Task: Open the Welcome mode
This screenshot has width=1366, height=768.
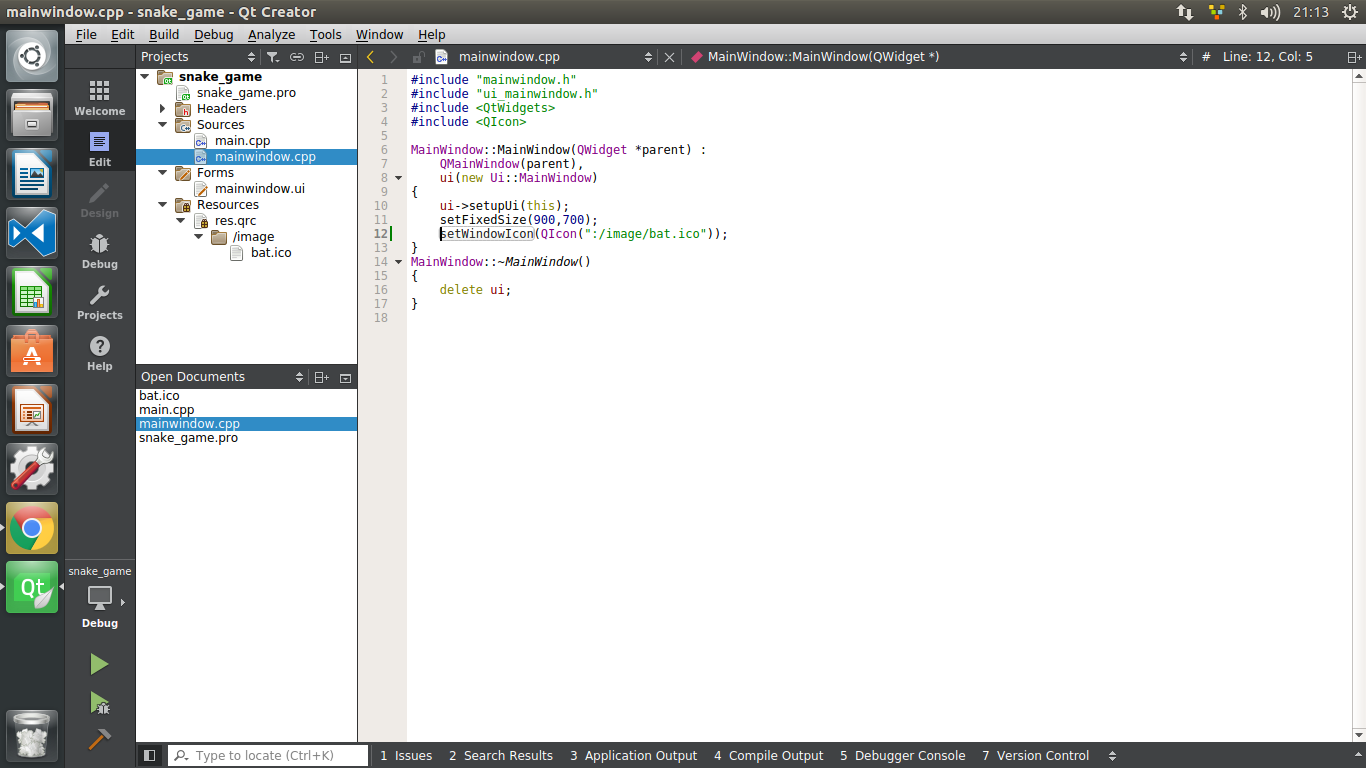Action: [x=100, y=98]
